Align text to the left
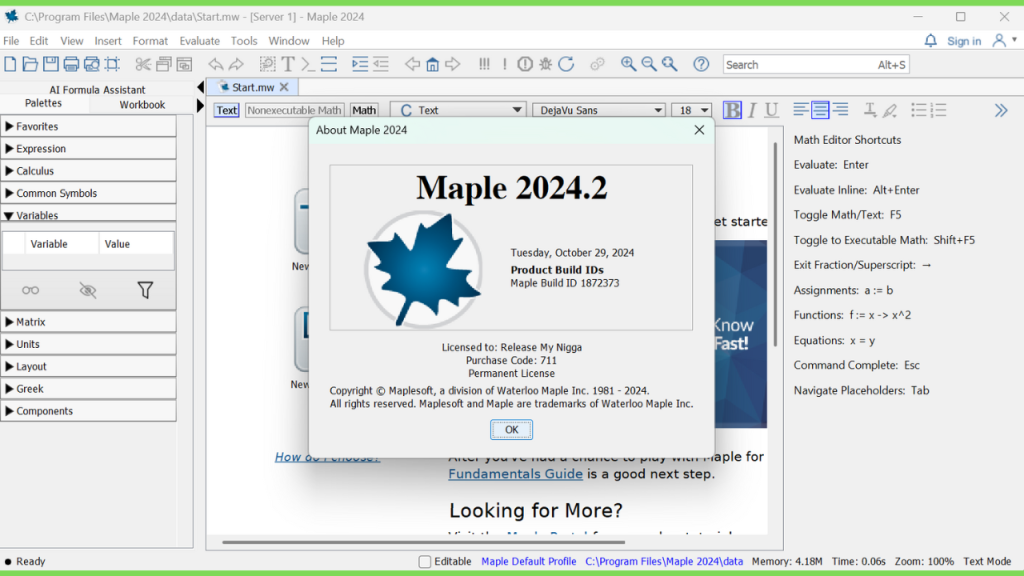This screenshot has height=576, width=1024. click(801, 110)
